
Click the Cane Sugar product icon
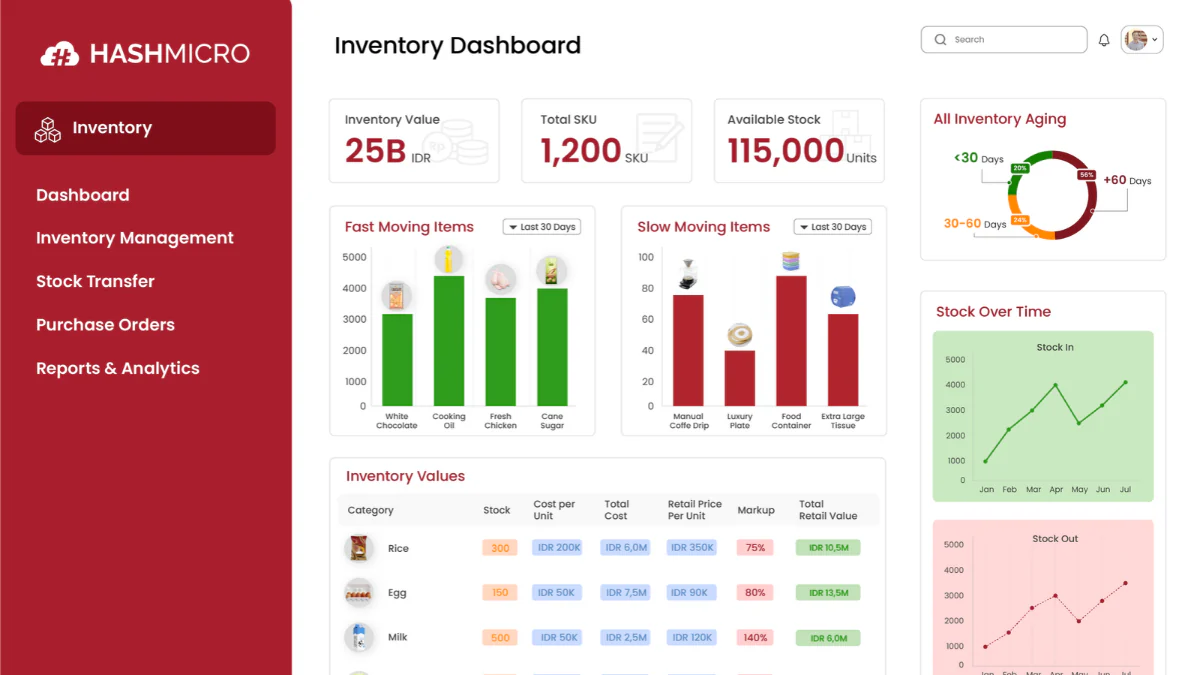point(552,271)
